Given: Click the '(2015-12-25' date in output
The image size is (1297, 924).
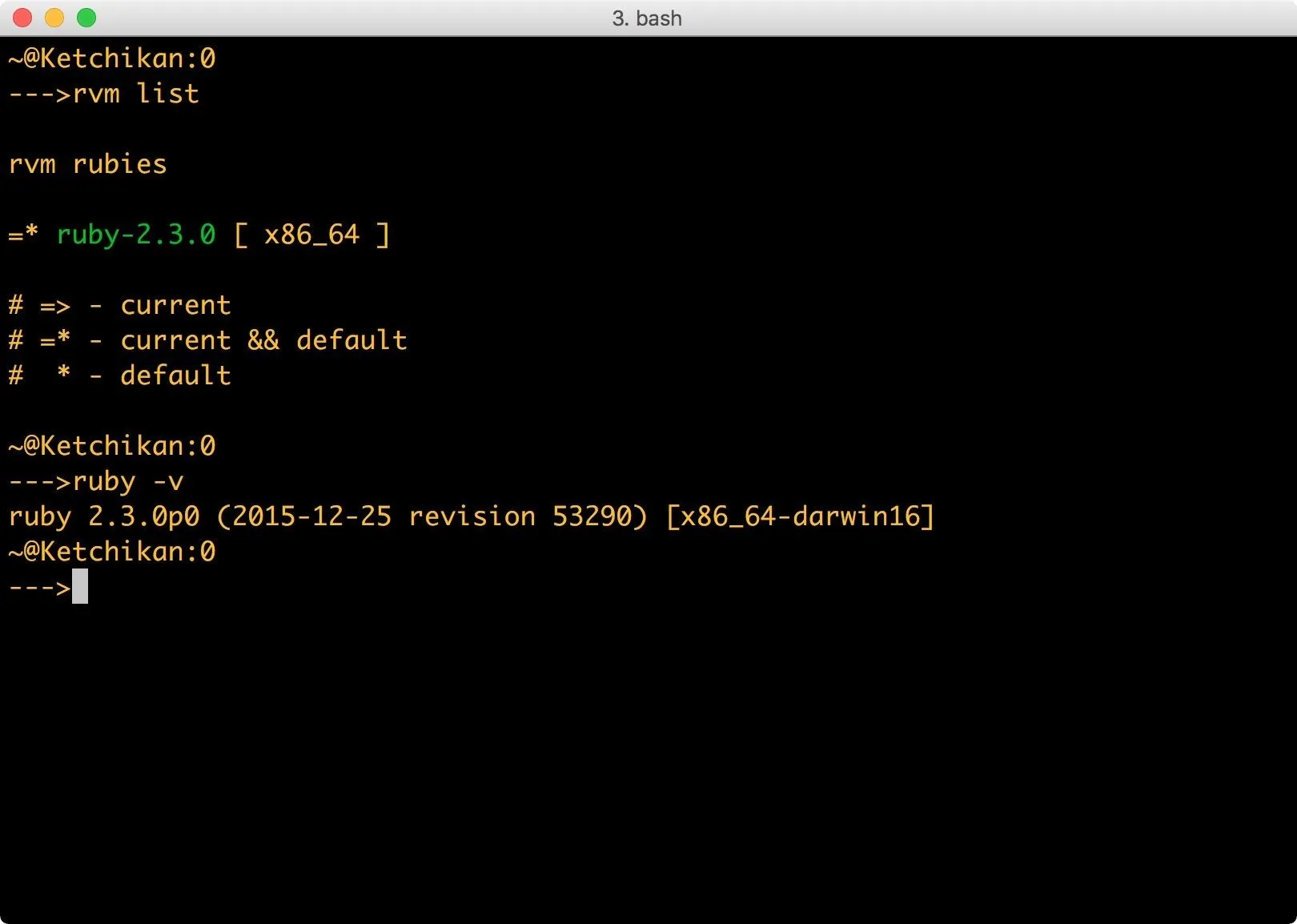Looking at the screenshot, I should 303,516.
